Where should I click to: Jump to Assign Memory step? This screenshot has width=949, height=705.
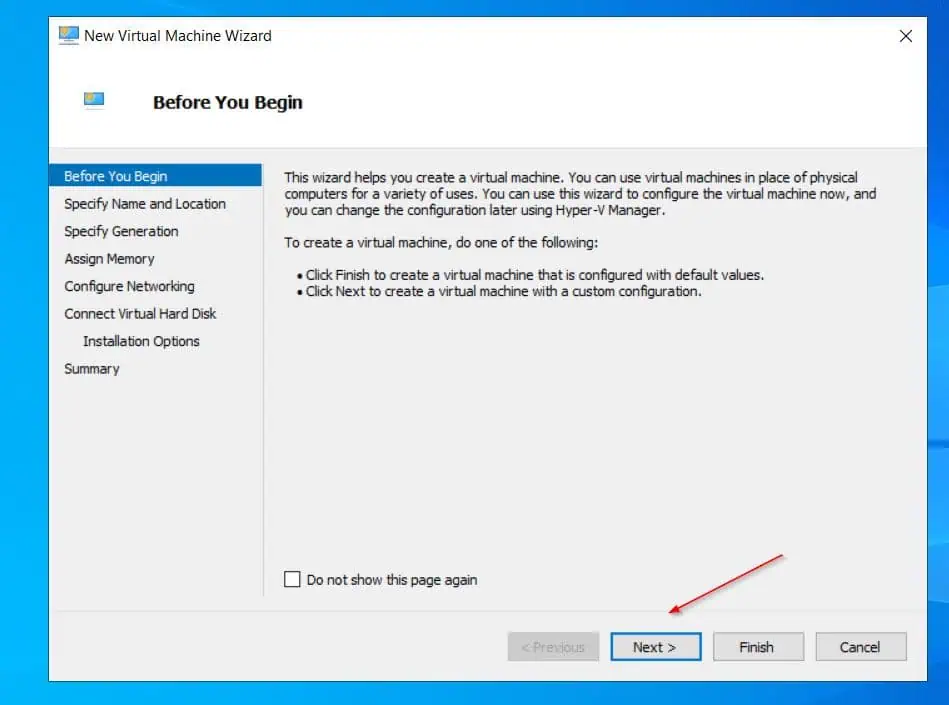pyautogui.click(x=109, y=259)
